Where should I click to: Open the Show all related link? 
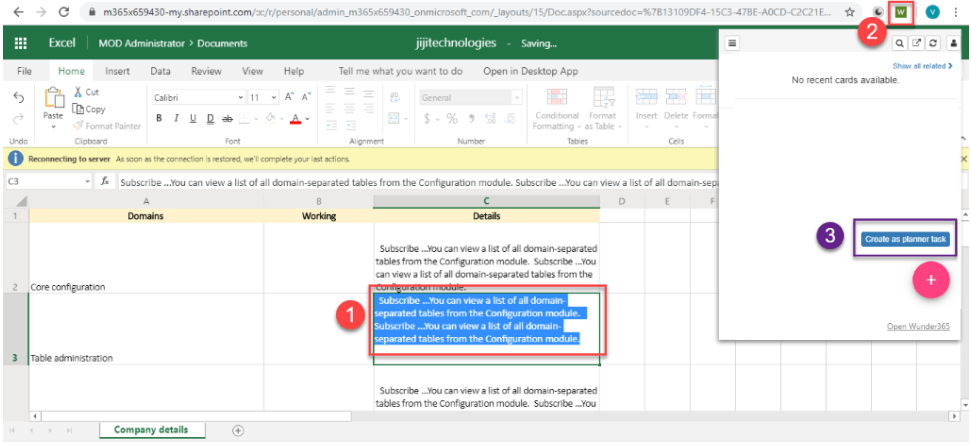click(x=920, y=66)
